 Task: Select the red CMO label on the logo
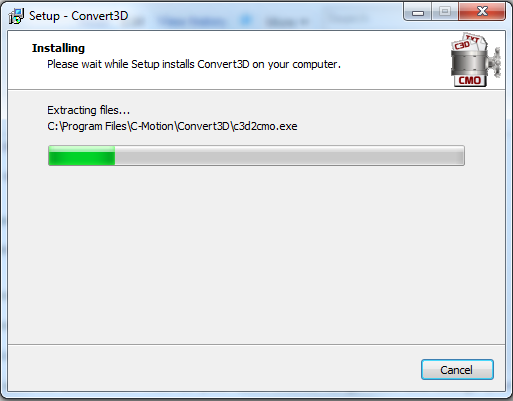pyautogui.click(x=469, y=80)
